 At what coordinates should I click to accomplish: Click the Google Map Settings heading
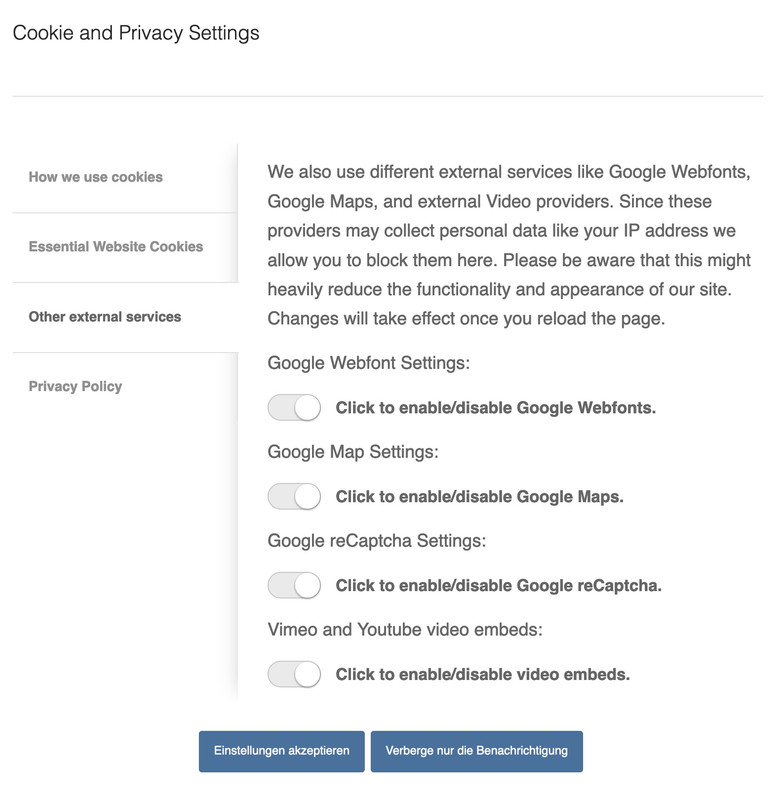click(353, 452)
